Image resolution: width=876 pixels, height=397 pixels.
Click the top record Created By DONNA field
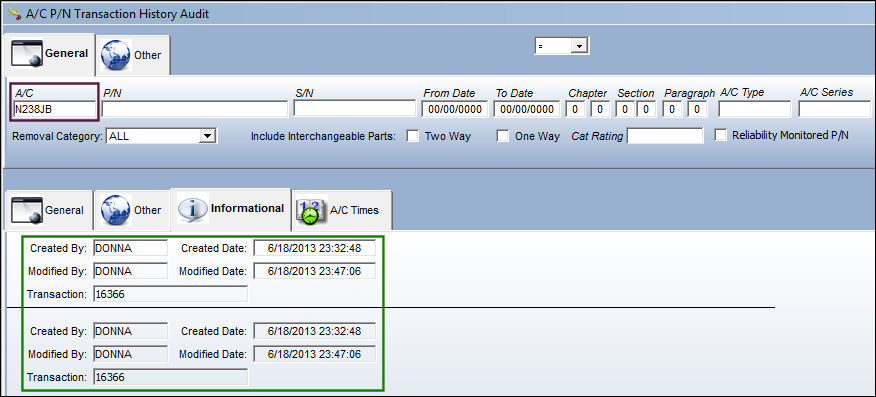[130, 248]
